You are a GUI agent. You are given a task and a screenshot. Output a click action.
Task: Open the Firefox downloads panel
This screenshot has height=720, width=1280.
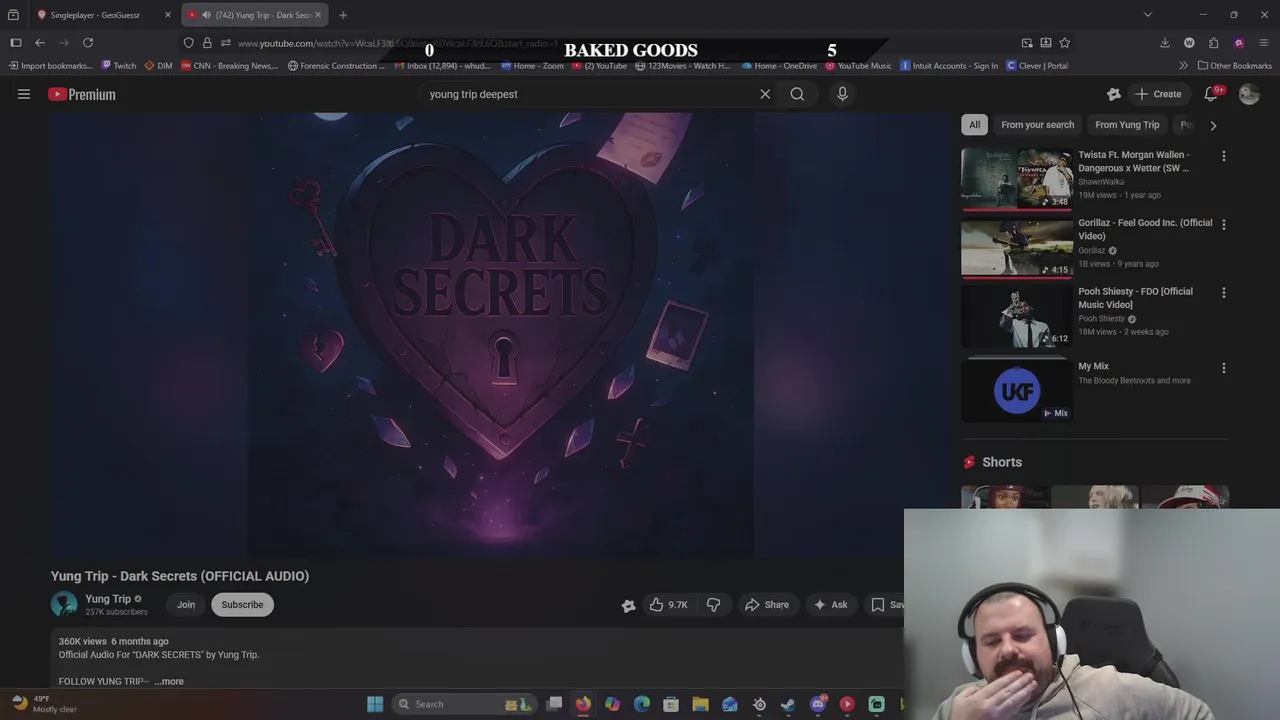[x=1164, y=43]
